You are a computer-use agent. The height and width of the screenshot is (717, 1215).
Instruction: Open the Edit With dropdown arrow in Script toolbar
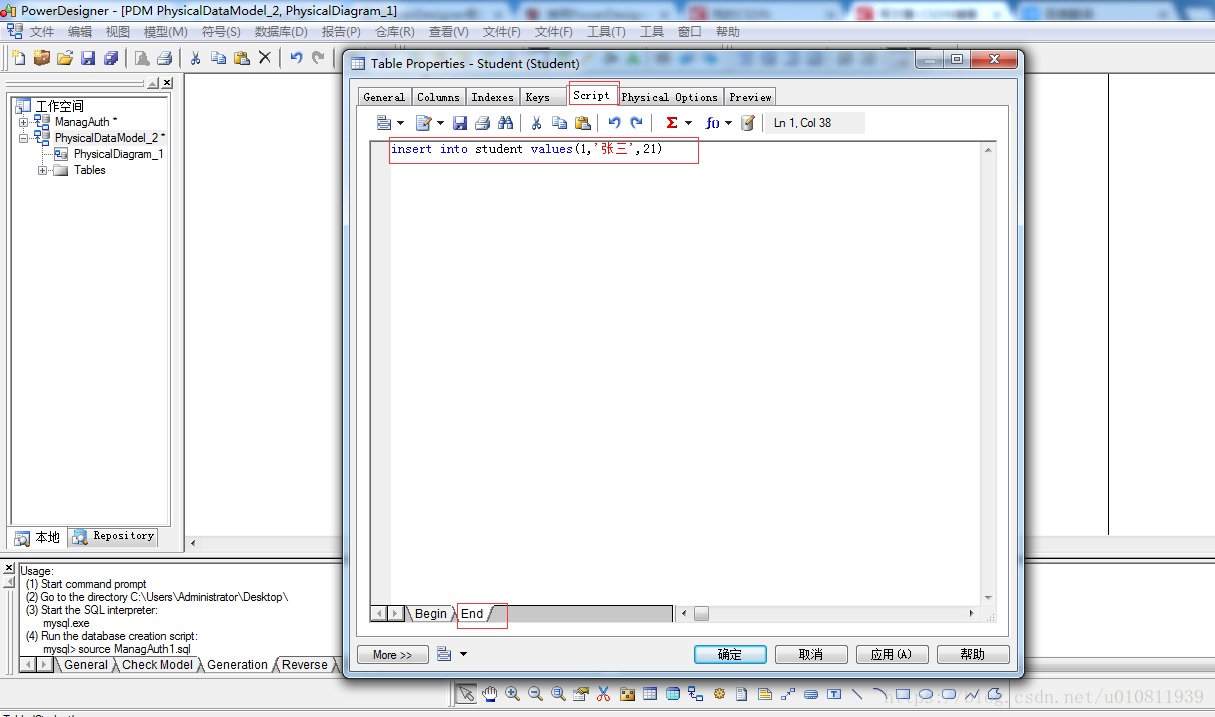tap(439, 123)
